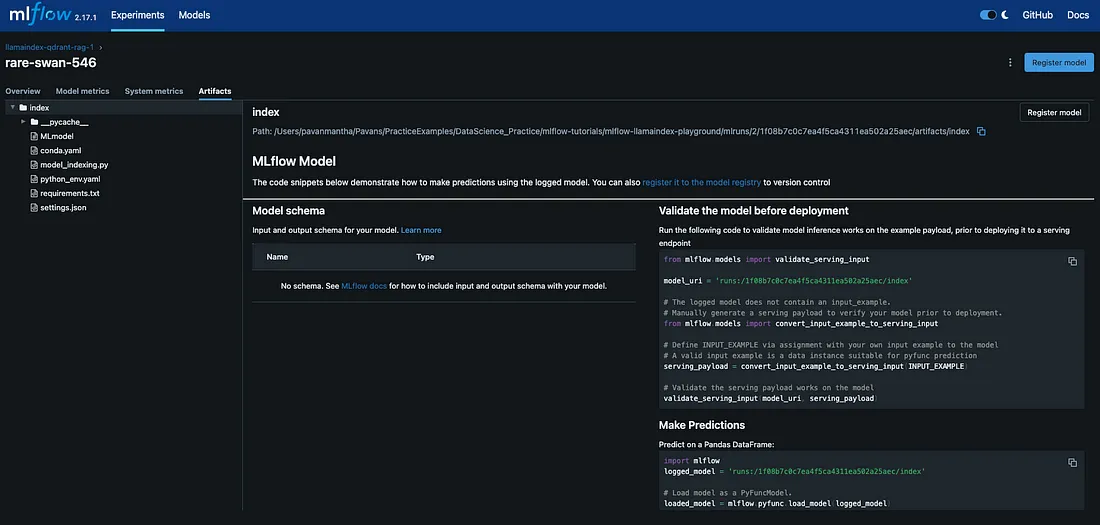Click the 'Validate the model before deployment' heading
This screenshot has width=1100, height=525.
(753, 211)
